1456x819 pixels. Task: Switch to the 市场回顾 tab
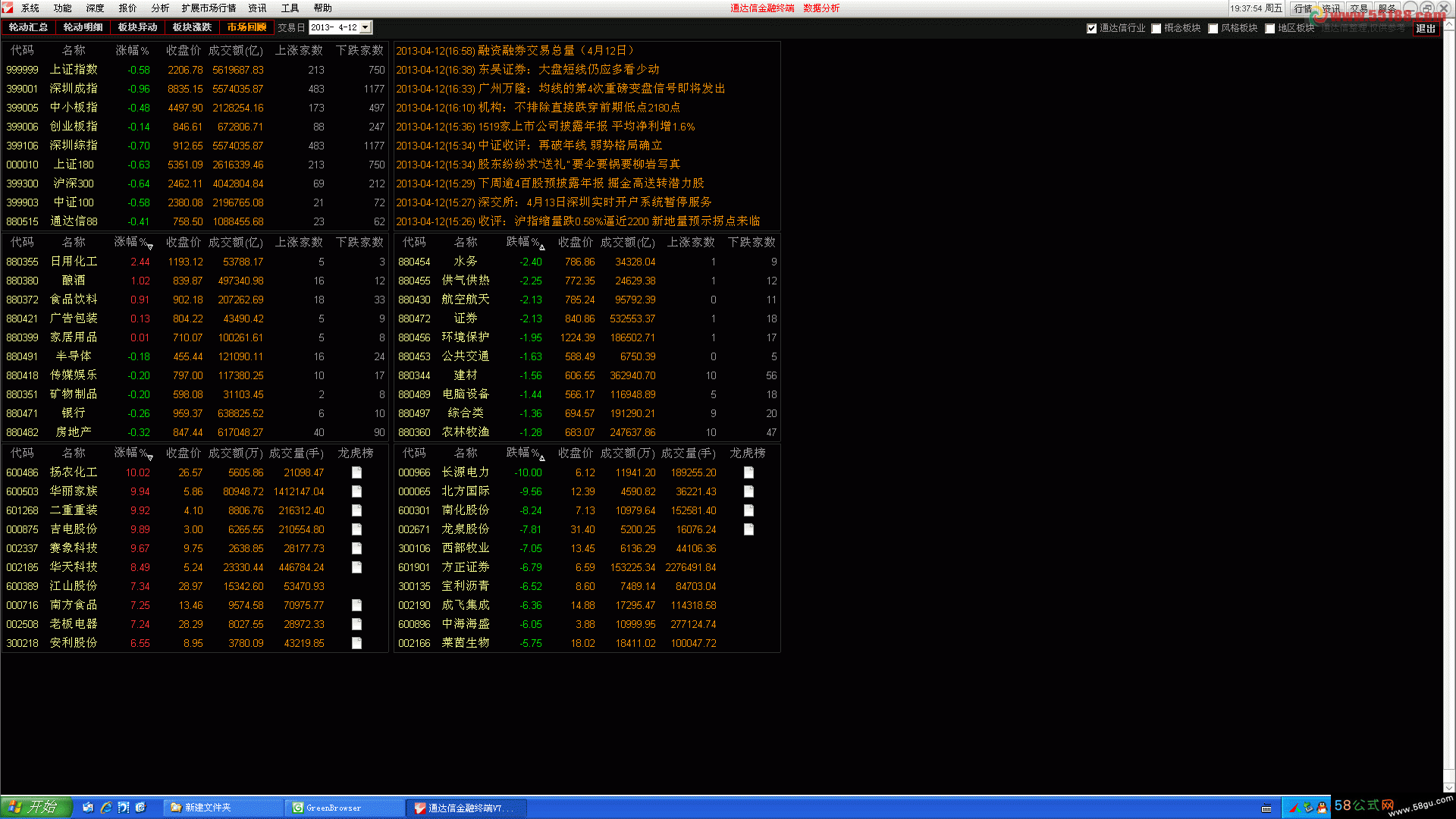[x=247, y=27]
